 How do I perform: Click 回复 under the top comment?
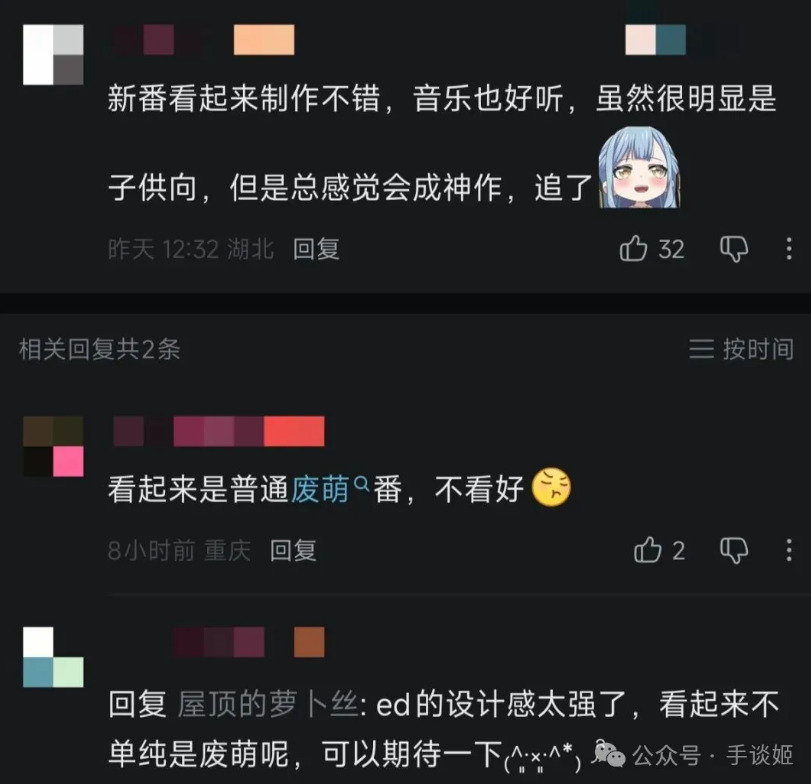pyautogui.click(x=316, y=249)
